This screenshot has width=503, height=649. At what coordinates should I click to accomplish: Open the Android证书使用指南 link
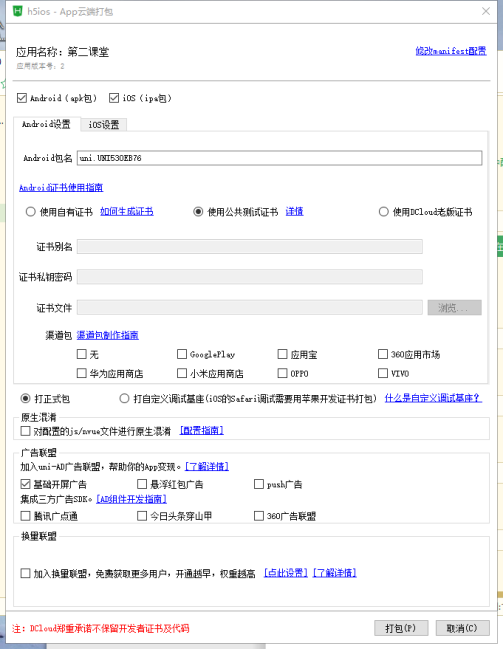point(61,187)
